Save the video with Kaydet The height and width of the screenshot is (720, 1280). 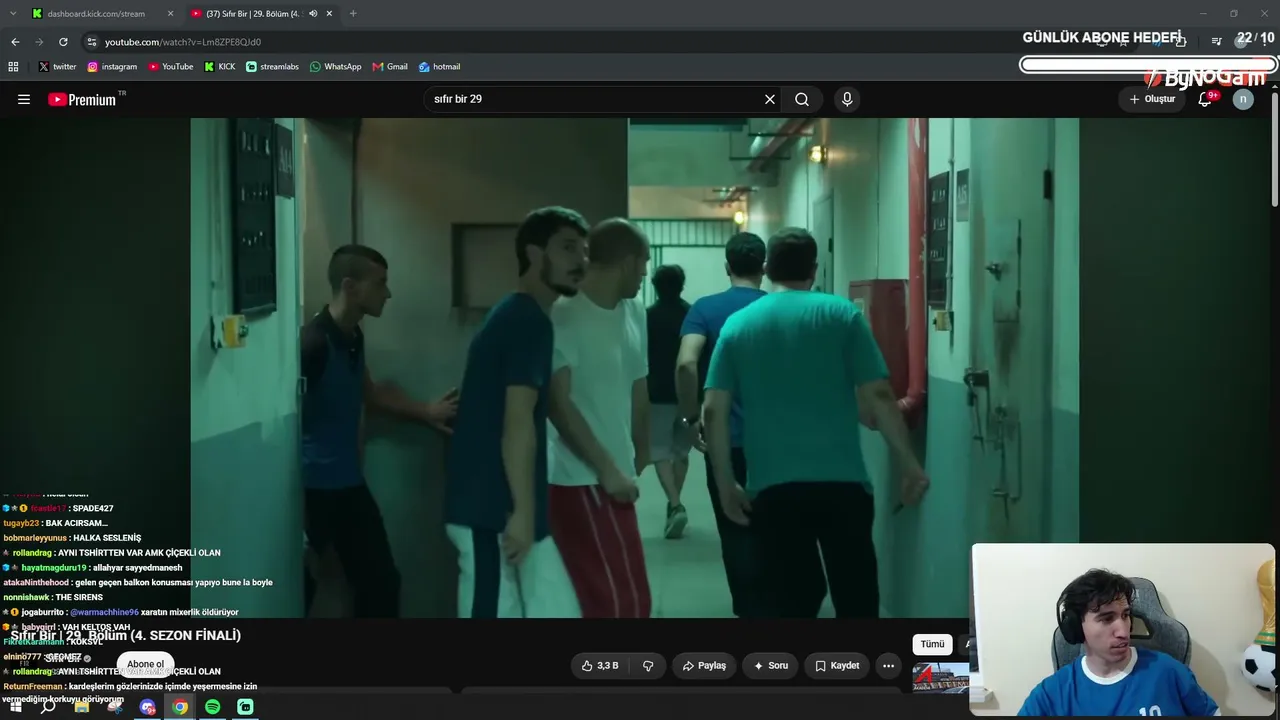point(837,666)
